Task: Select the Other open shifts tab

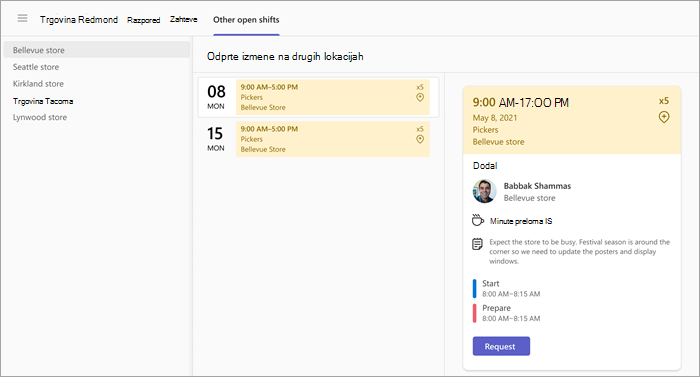Action: point(246,20)
